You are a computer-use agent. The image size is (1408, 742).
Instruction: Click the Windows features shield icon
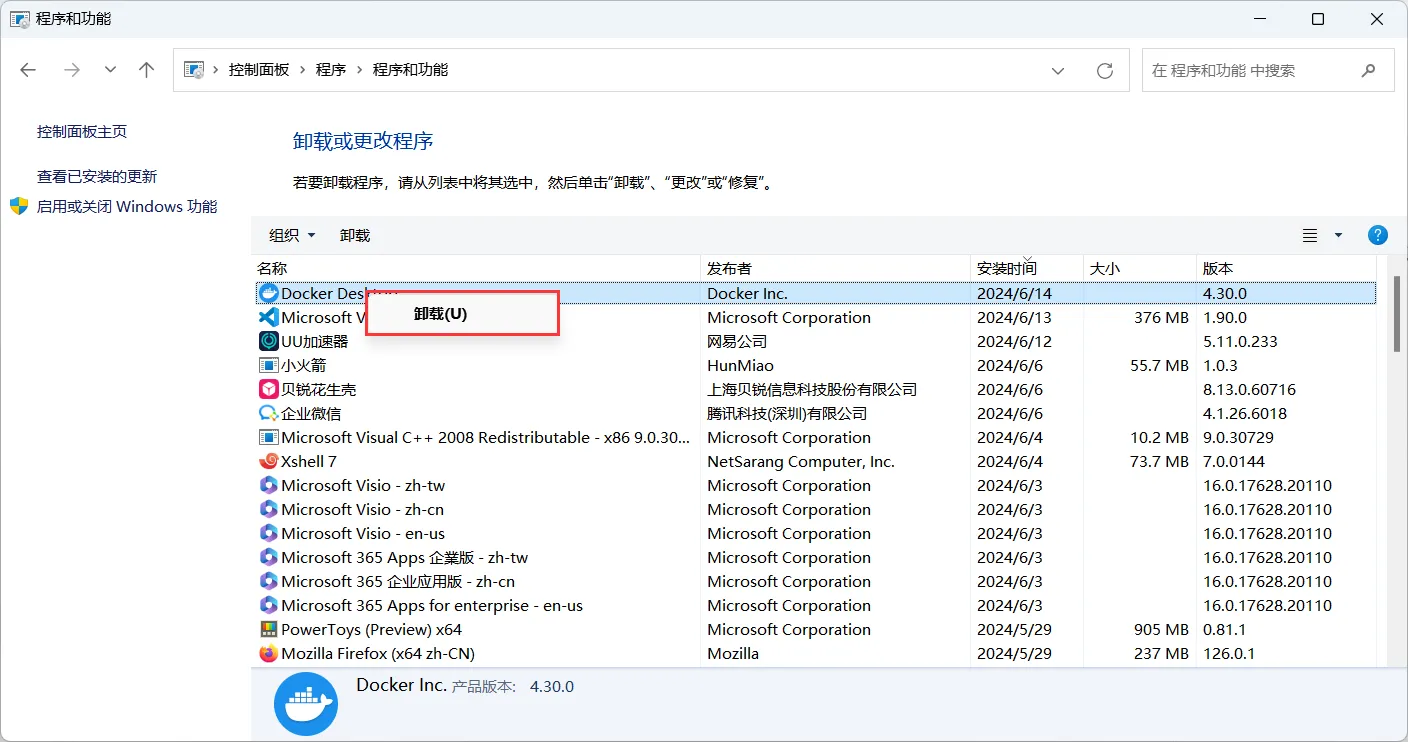[x=19, y=206]
